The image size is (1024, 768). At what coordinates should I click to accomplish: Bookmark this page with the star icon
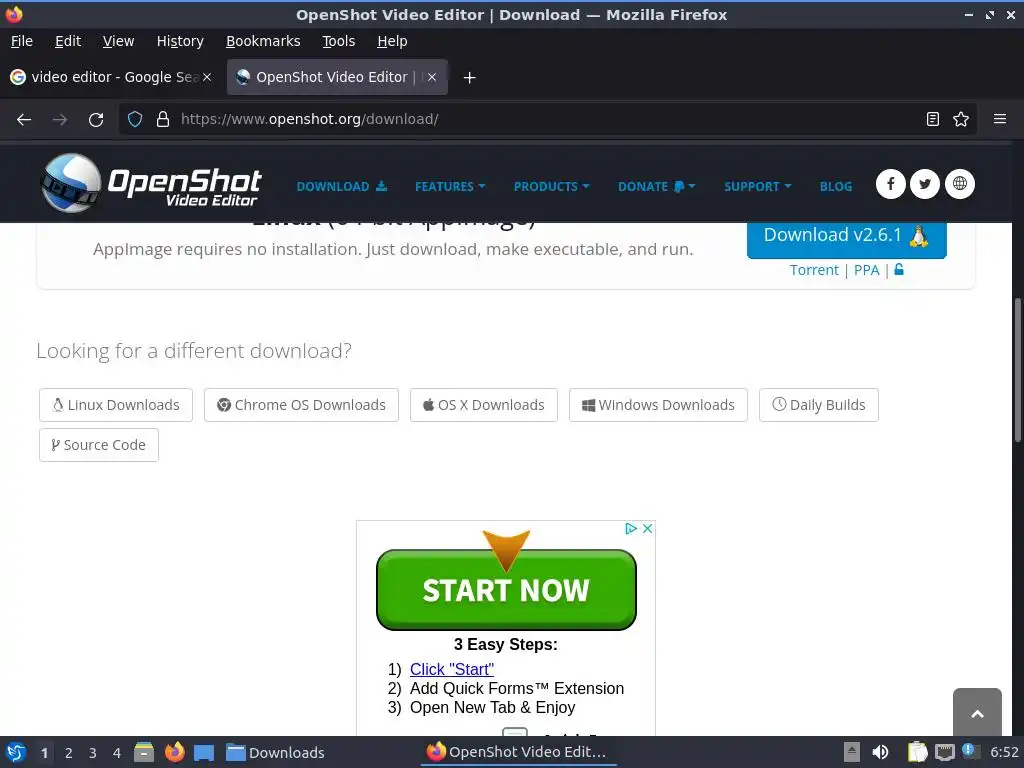point(961,120)
